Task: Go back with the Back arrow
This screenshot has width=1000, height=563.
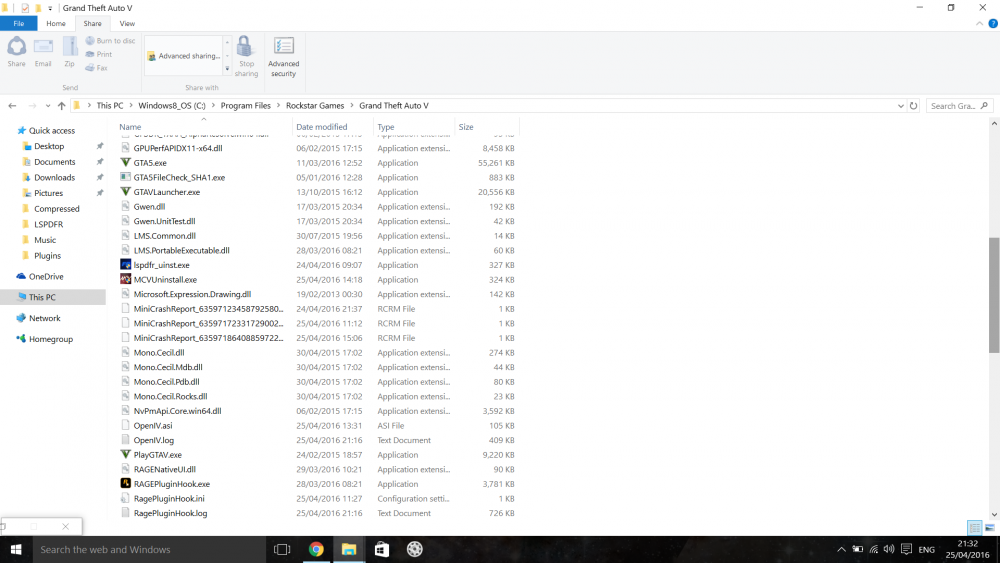Action: pos(12,106)
